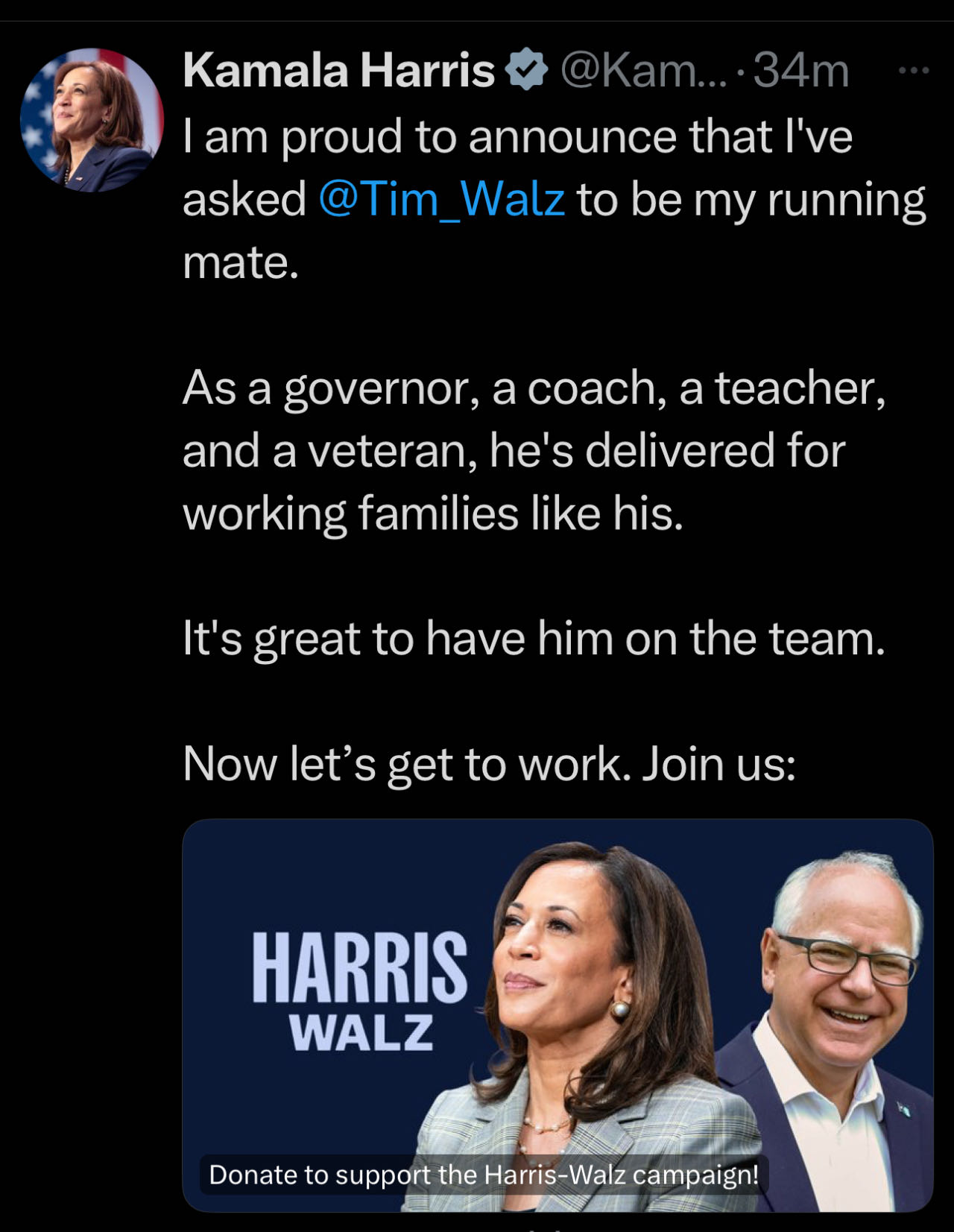
Task: Click 'It's great to have him on the team.'
Action: point(534,639)
